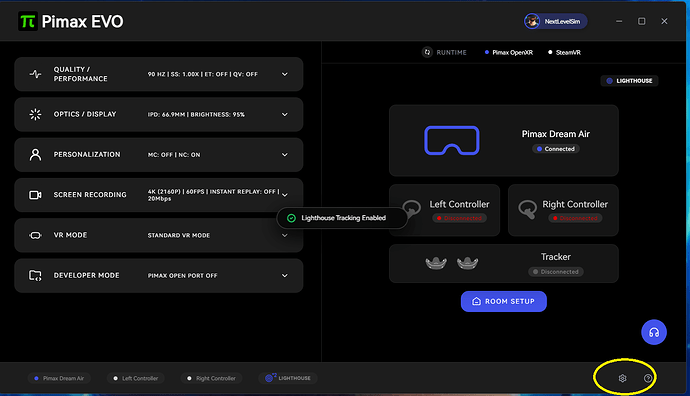Expand the VR Mode section
Screen dimensions: 690x396
285,235
